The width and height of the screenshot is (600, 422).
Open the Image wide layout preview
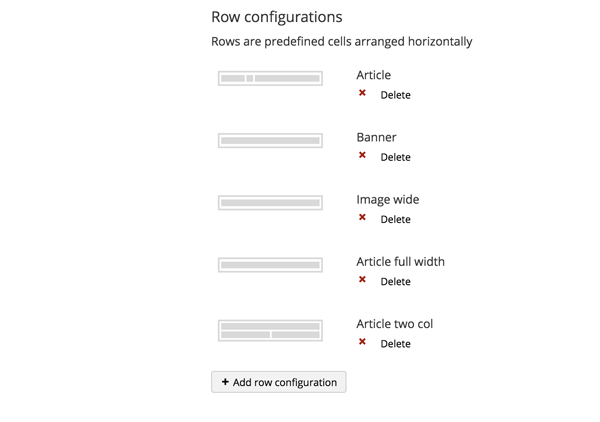coord(270,203)
